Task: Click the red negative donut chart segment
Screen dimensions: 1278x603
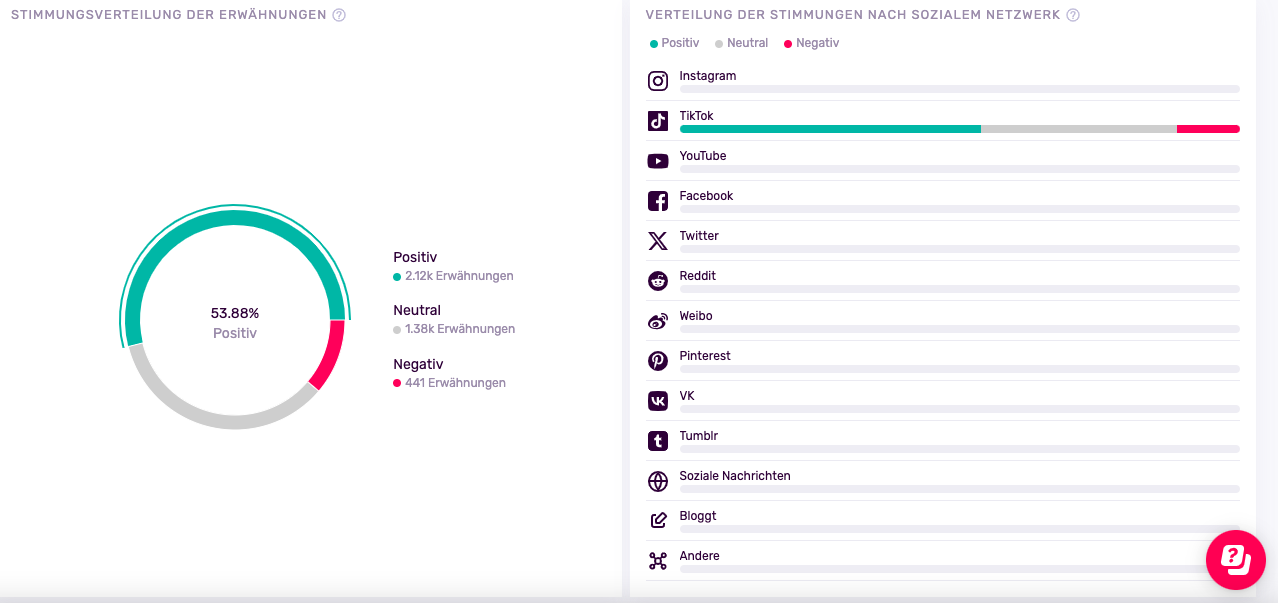Action: pyautogui.click(x=329, y=355)
